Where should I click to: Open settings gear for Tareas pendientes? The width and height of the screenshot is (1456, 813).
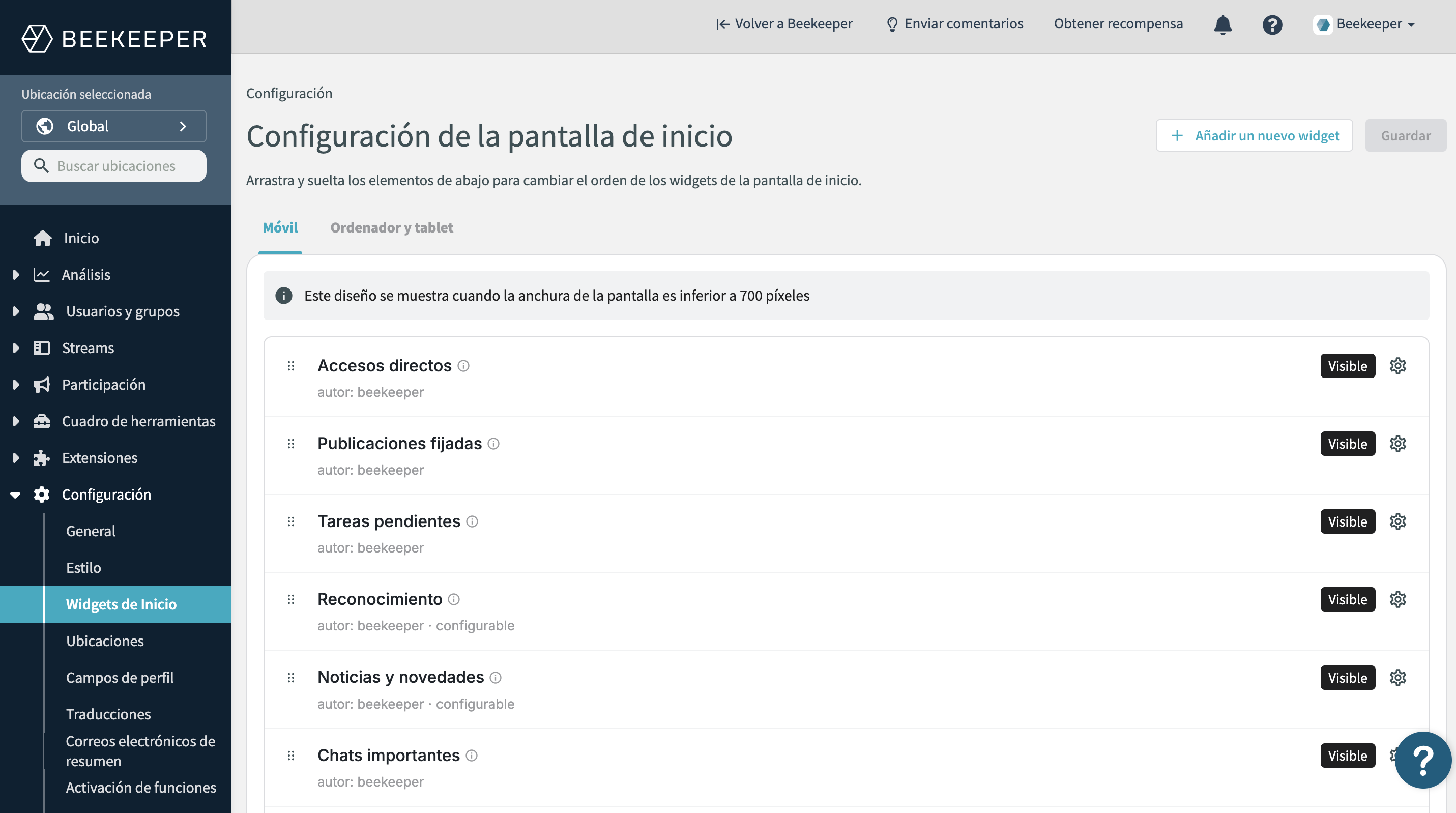click(1398, 521)
